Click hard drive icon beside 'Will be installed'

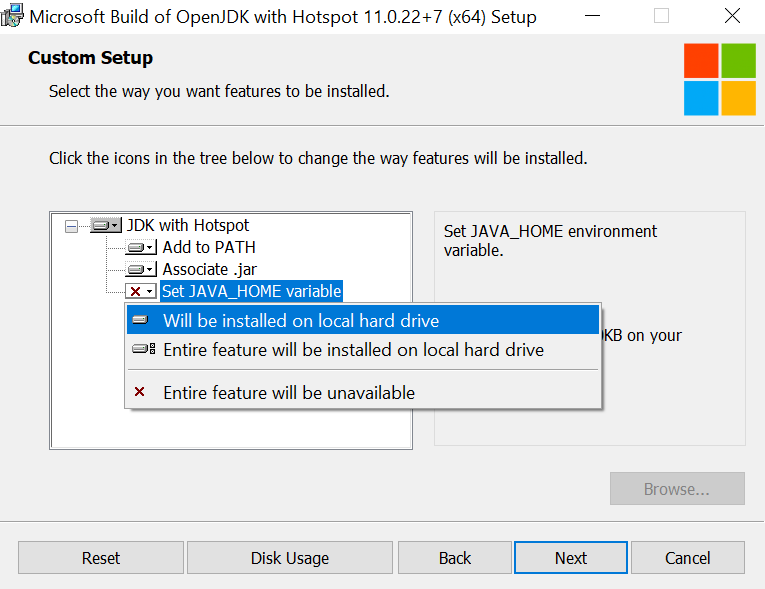pyautogui.click(x=140, y=320)
